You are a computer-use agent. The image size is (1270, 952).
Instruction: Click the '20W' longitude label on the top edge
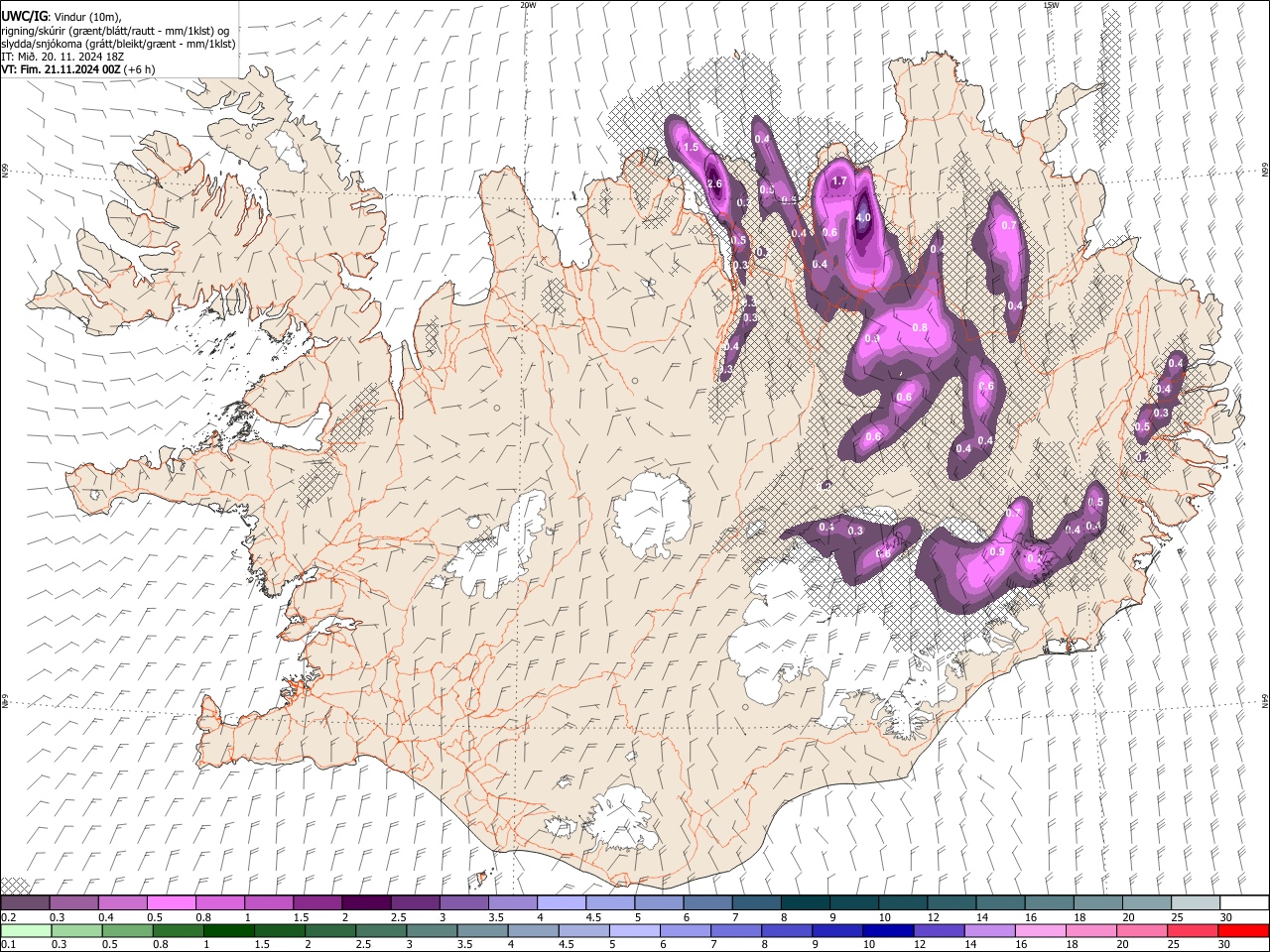click(528, 5)
